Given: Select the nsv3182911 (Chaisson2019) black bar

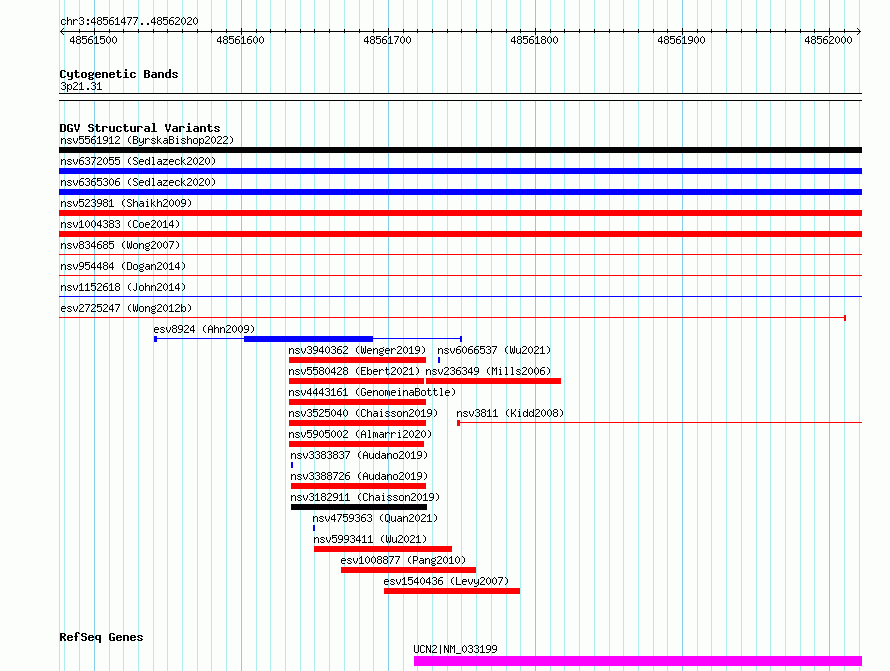Looking at the screenshot, I should pos(359,507).
